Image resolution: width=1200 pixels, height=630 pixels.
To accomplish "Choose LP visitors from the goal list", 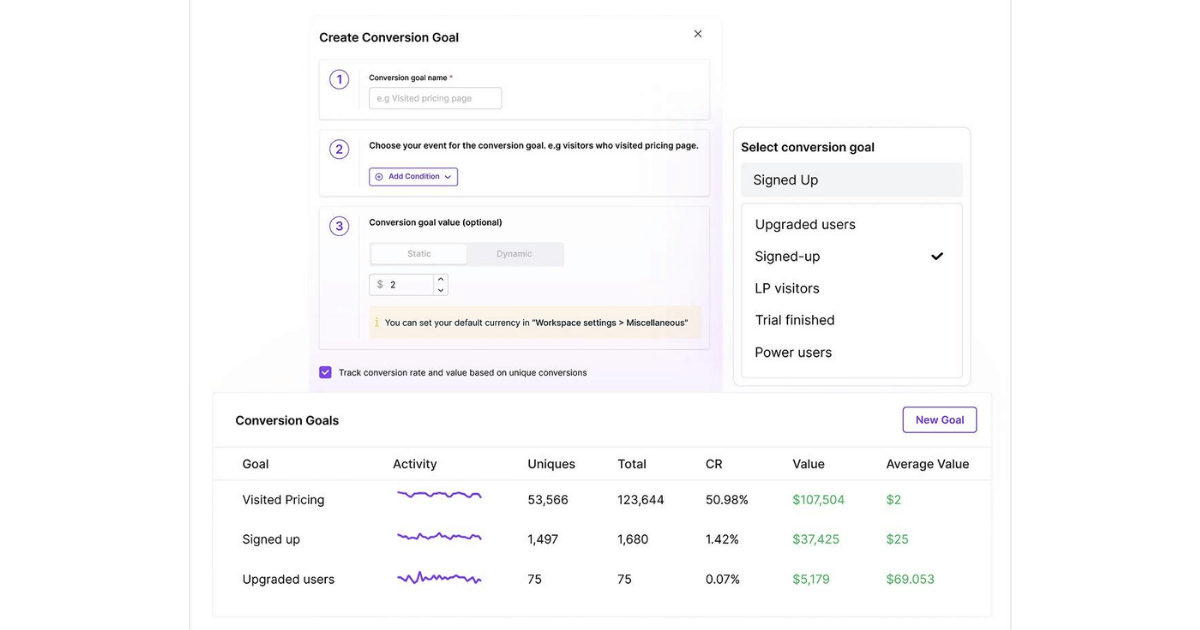I will tap(852, 288).
